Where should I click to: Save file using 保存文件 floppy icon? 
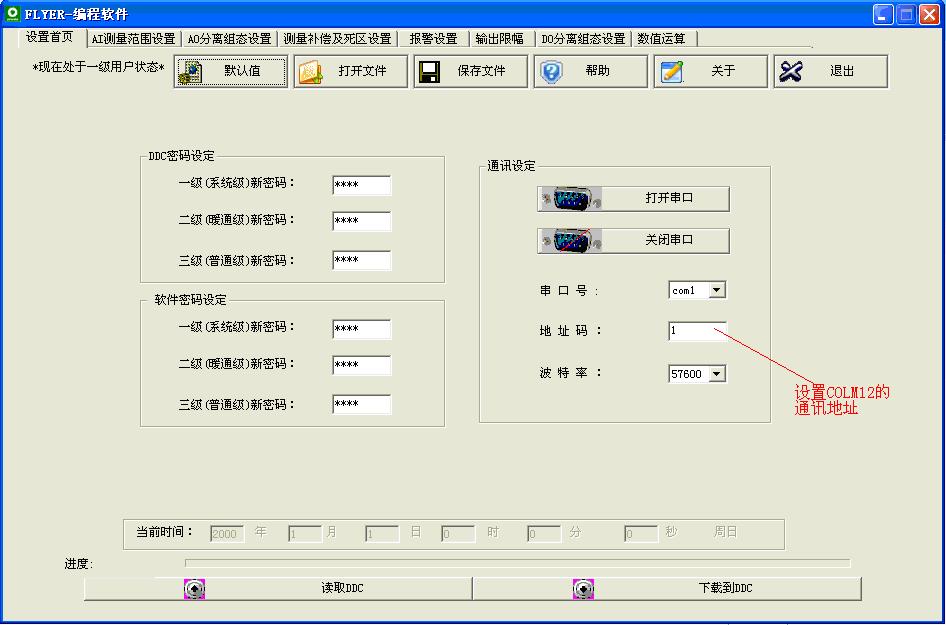click(431, 72)
